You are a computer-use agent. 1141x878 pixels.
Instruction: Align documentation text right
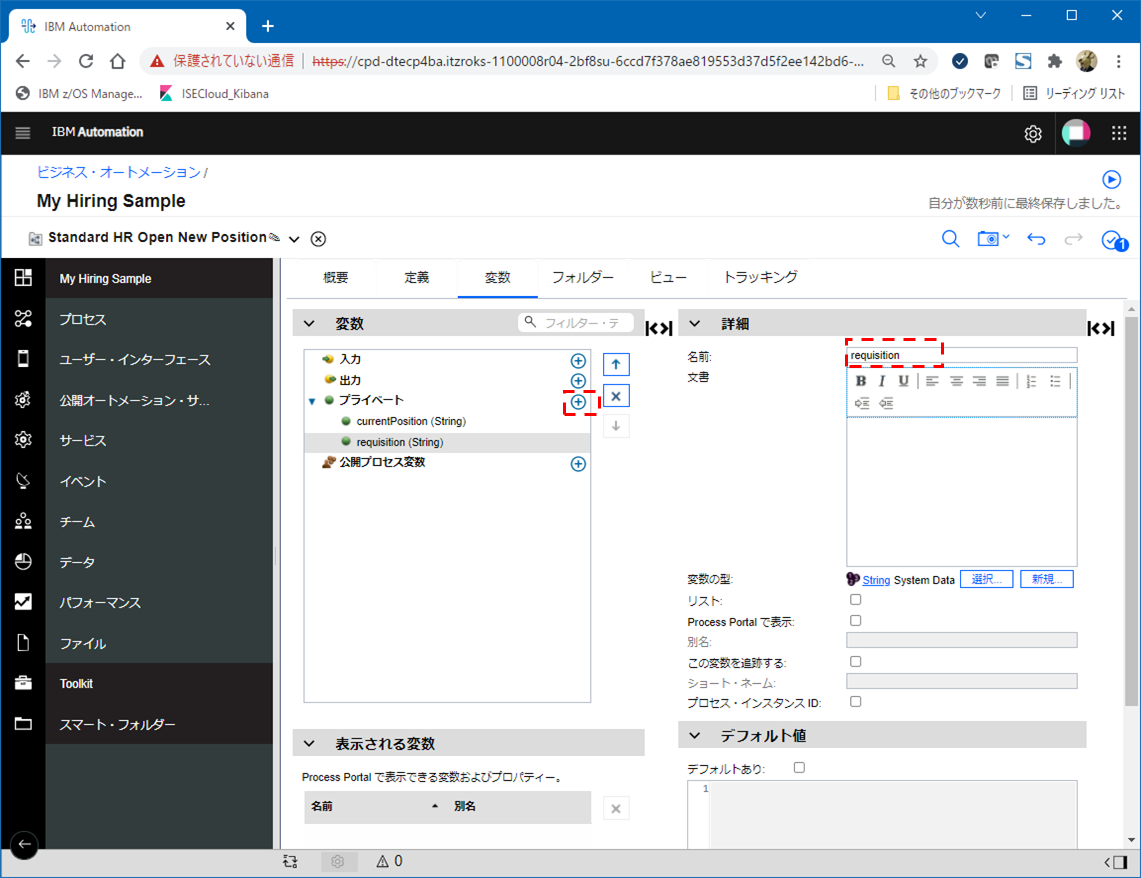pos(979,380)
